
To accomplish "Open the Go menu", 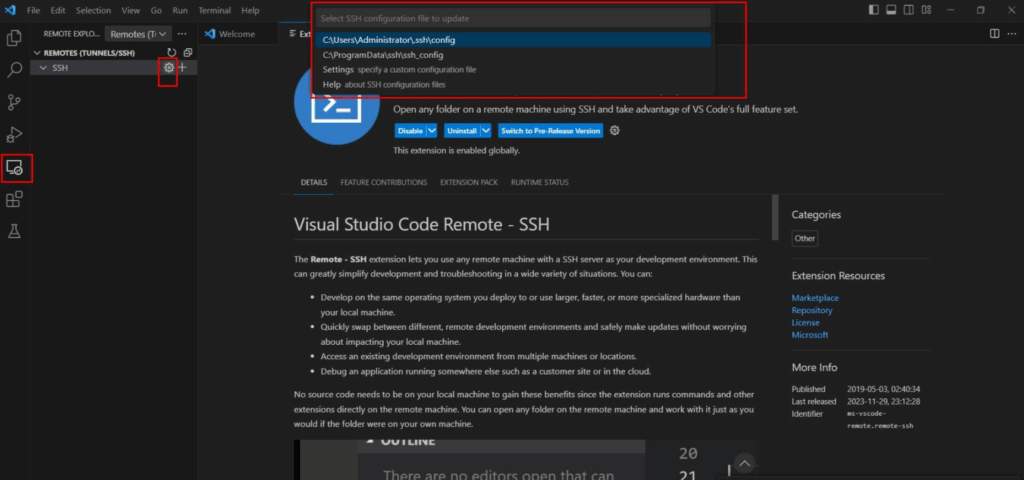I will tap(156, 10).
